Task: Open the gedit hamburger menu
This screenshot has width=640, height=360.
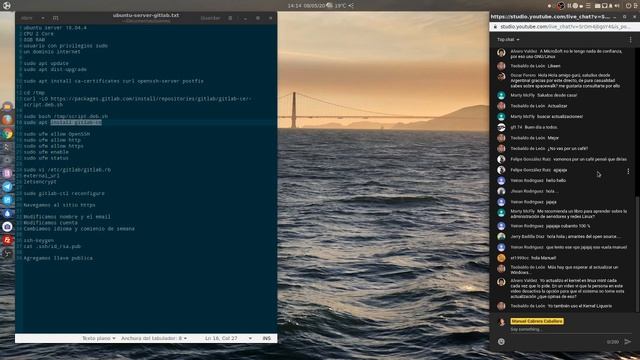Action: click(x=230, y=18)
